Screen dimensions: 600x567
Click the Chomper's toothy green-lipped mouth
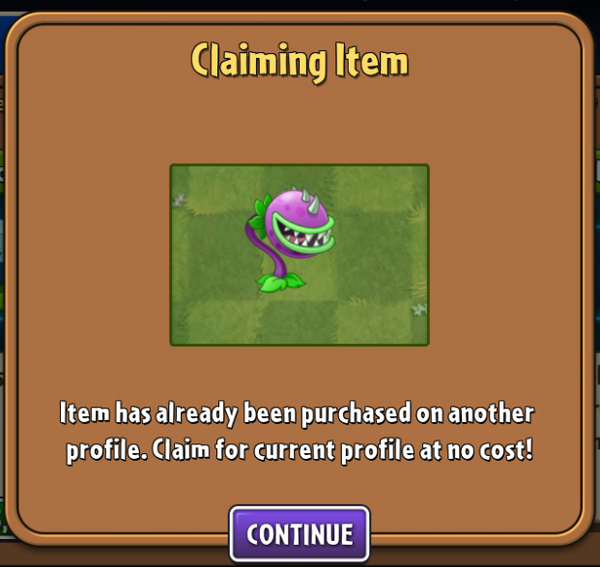(x=305, y=236)
